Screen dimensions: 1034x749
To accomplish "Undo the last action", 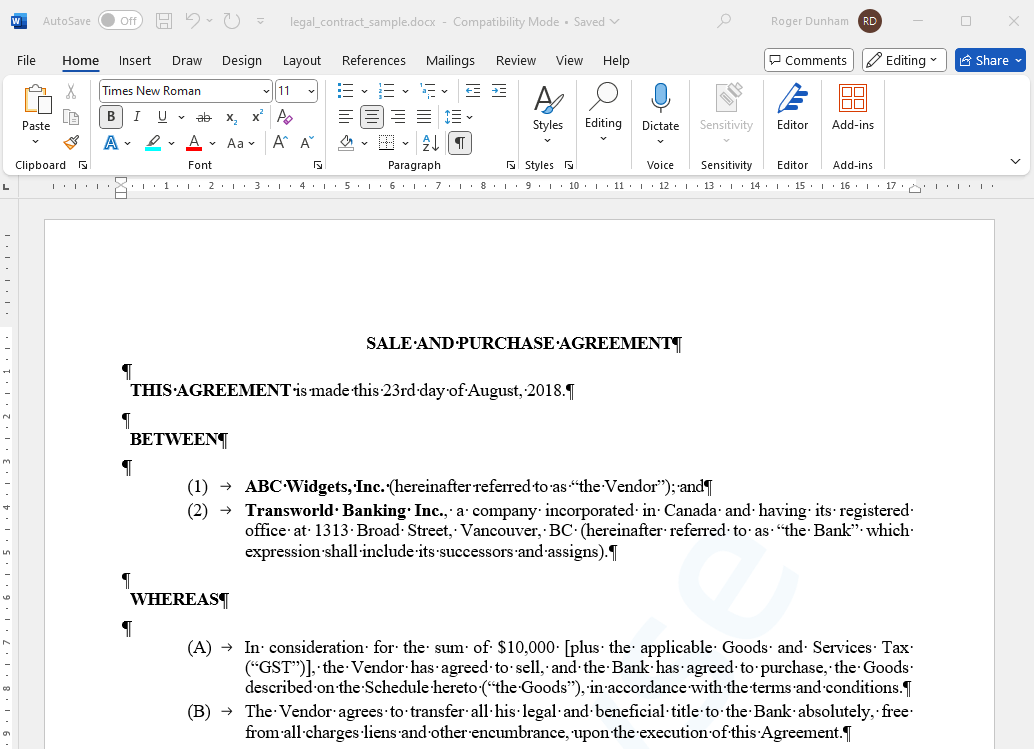I will pos(193,21).
